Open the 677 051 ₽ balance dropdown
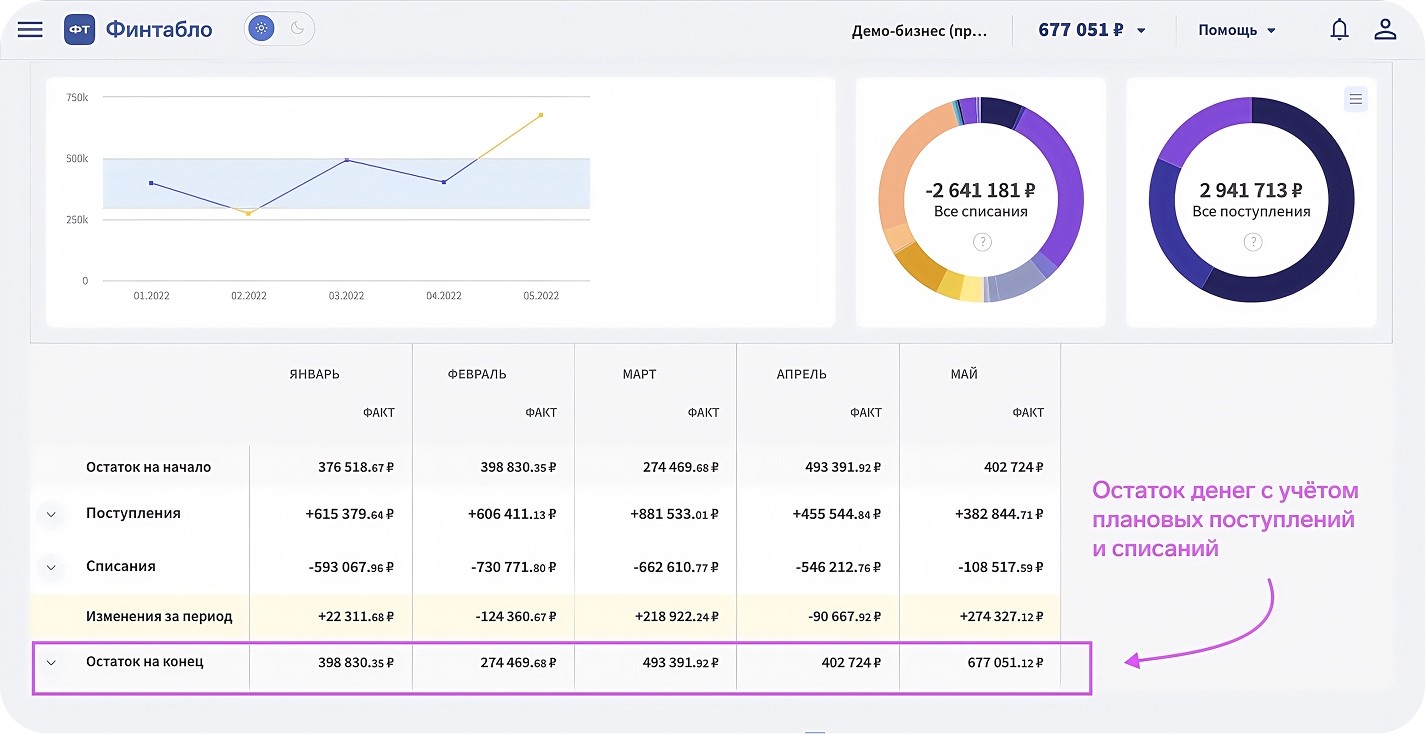Screen dimensions: 1425x734 (1092, 30)
